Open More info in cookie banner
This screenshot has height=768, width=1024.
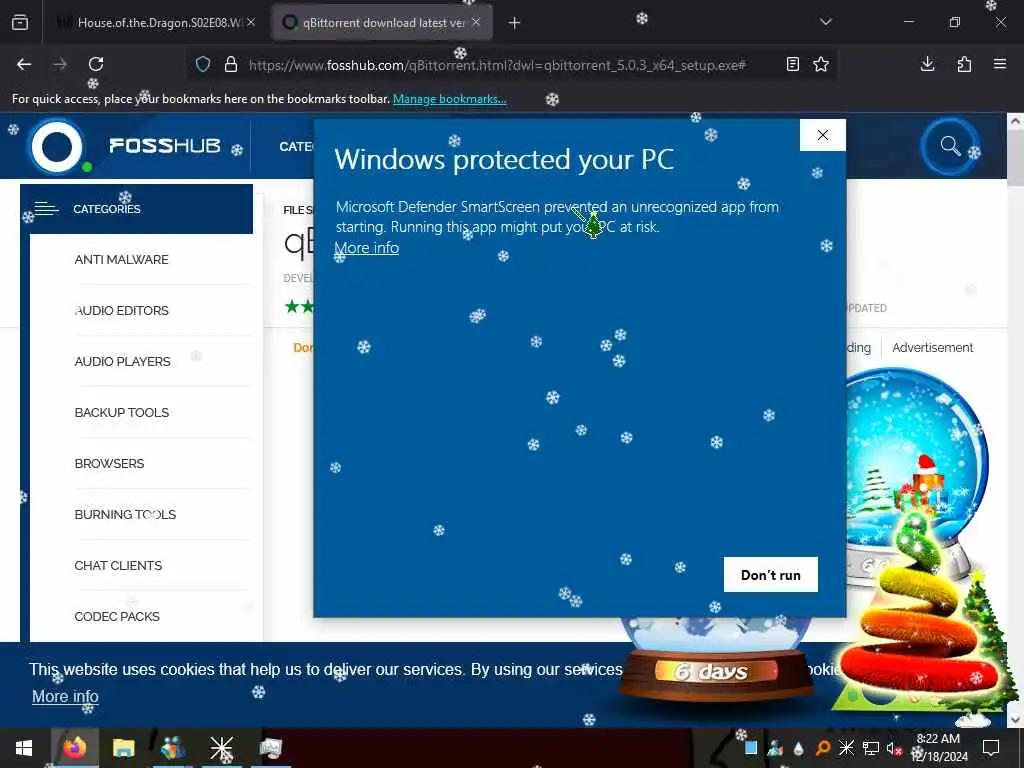pyautogui.click(x=65, y=697)
